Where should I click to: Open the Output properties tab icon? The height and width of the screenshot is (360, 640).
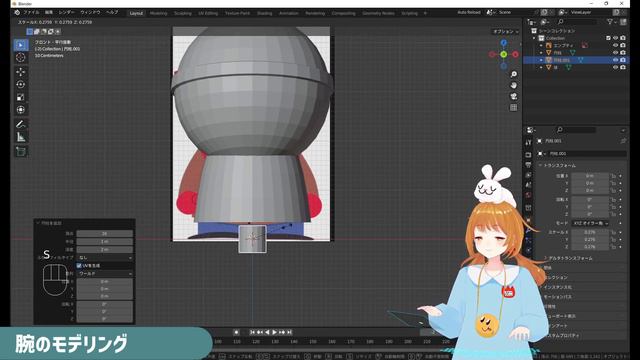[x=528, y=165]
